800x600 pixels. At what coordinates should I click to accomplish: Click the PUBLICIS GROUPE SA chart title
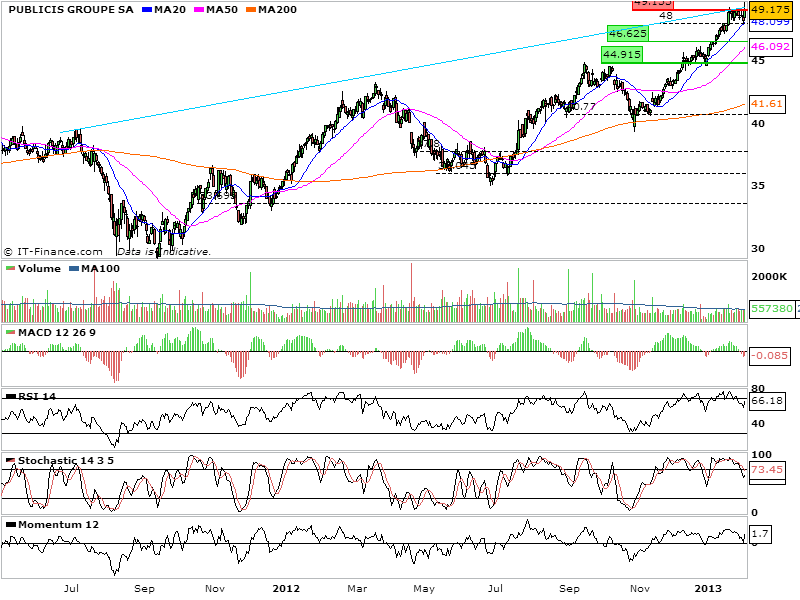click(x=71, y=10)
